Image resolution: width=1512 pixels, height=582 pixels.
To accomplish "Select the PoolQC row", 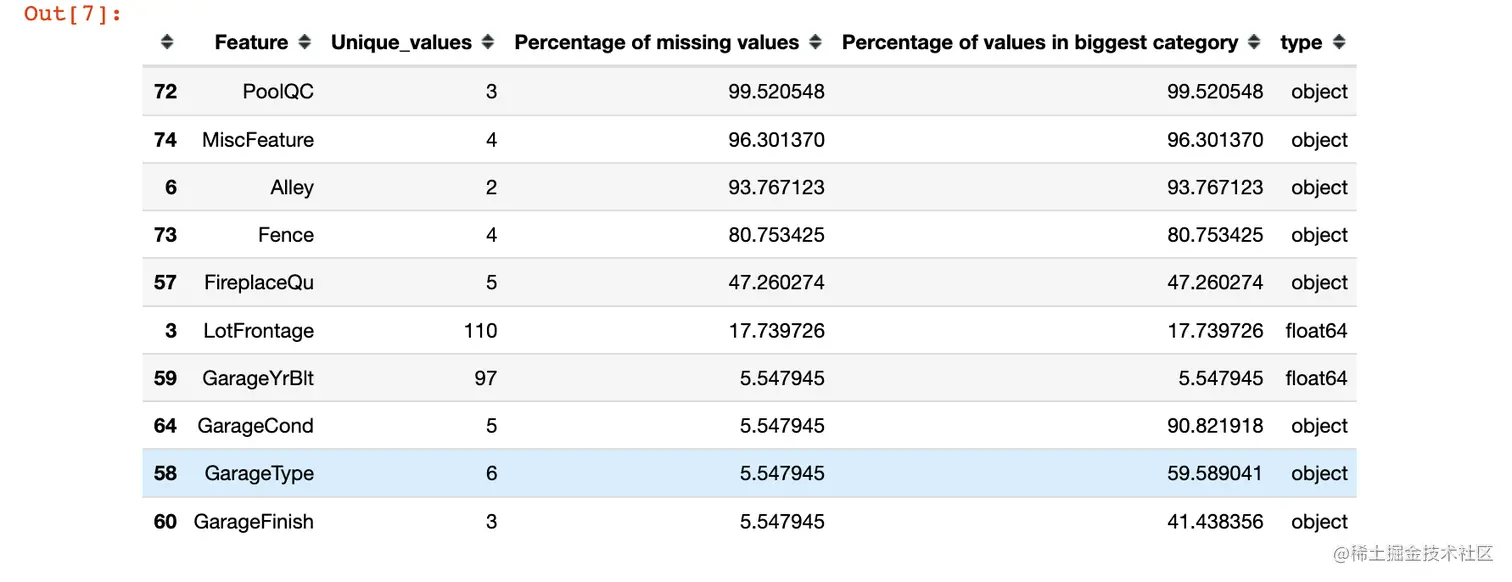I will (x=749, y=92).
